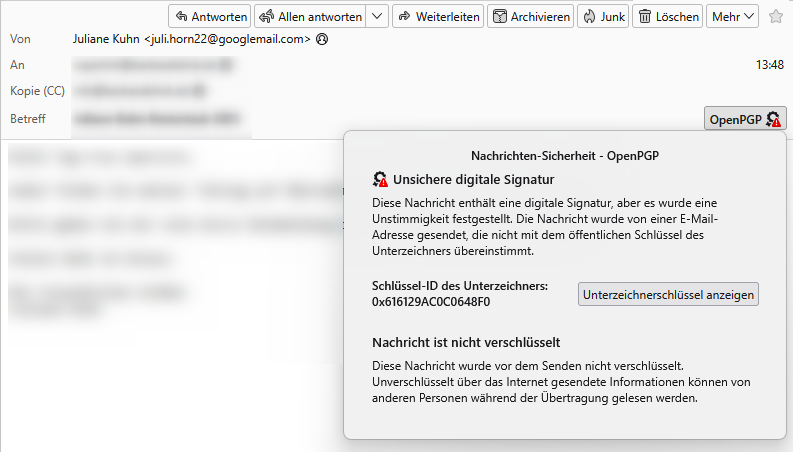Toggle the star on this message
This screenshot has width=793, height=452.
click(776, 16)
